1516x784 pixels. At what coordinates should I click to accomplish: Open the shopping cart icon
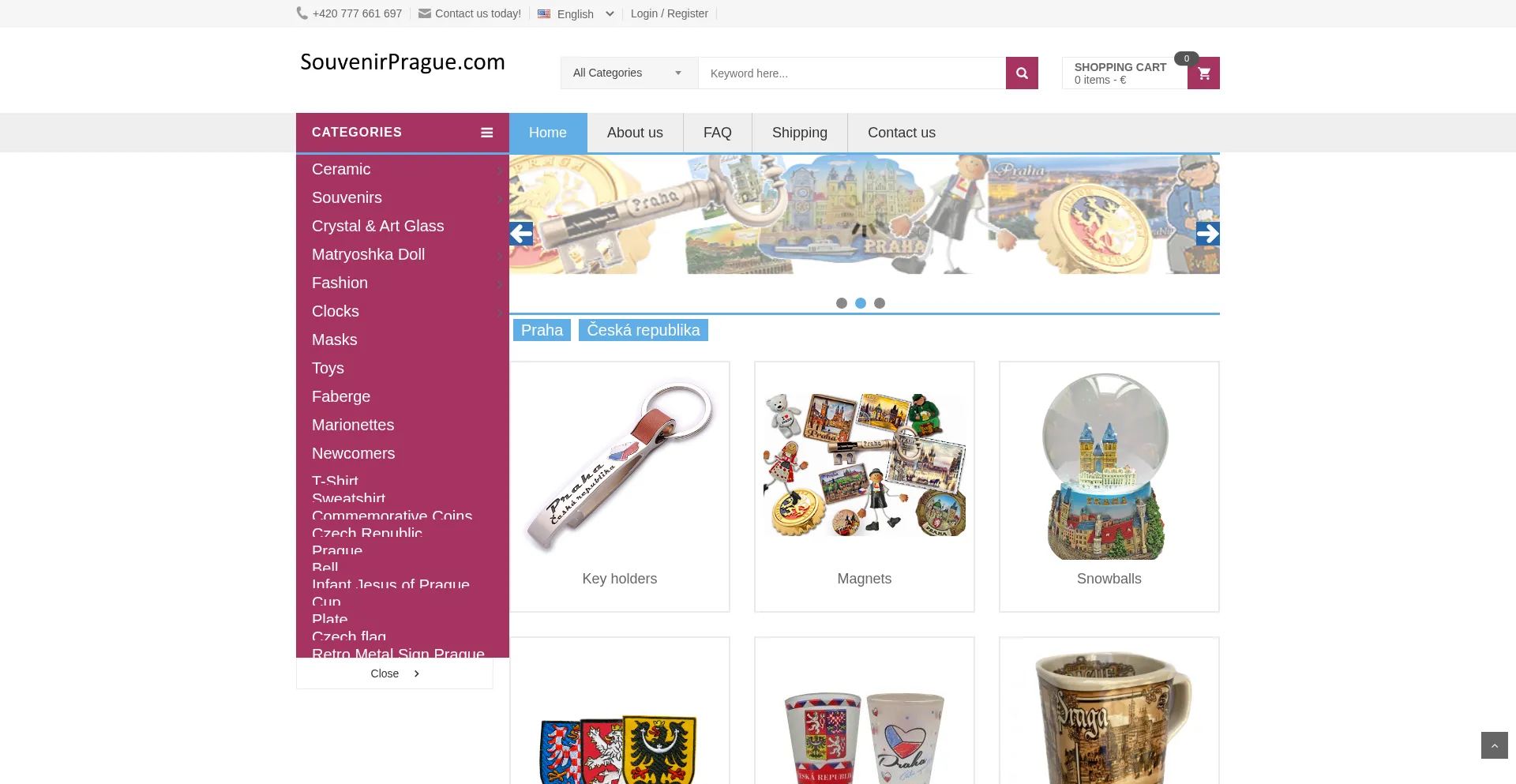click(1204, 73)
